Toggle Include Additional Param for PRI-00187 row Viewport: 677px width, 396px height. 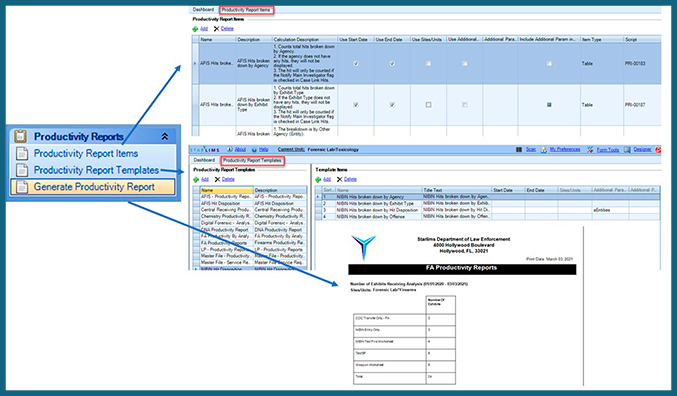[549, 105]
